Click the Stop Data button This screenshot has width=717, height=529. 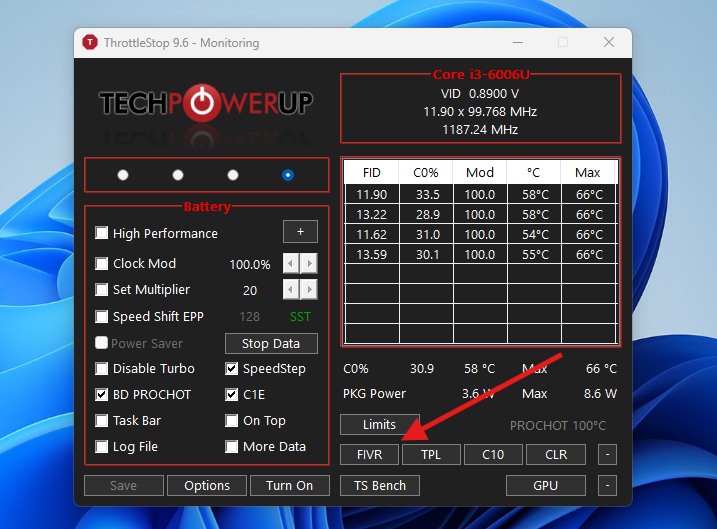tap(271, 343)
